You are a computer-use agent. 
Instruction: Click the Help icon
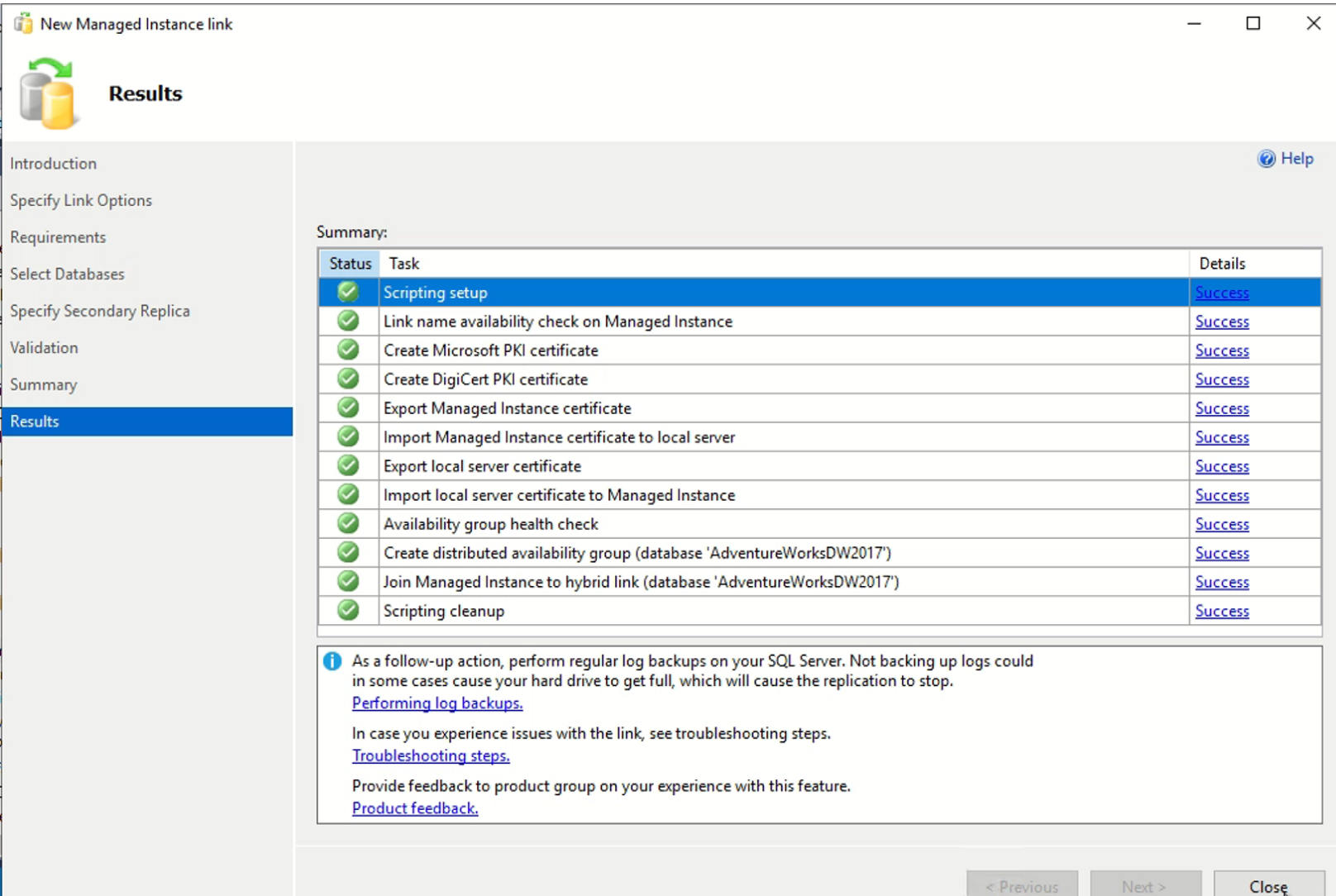click(x=1266, y=159)
